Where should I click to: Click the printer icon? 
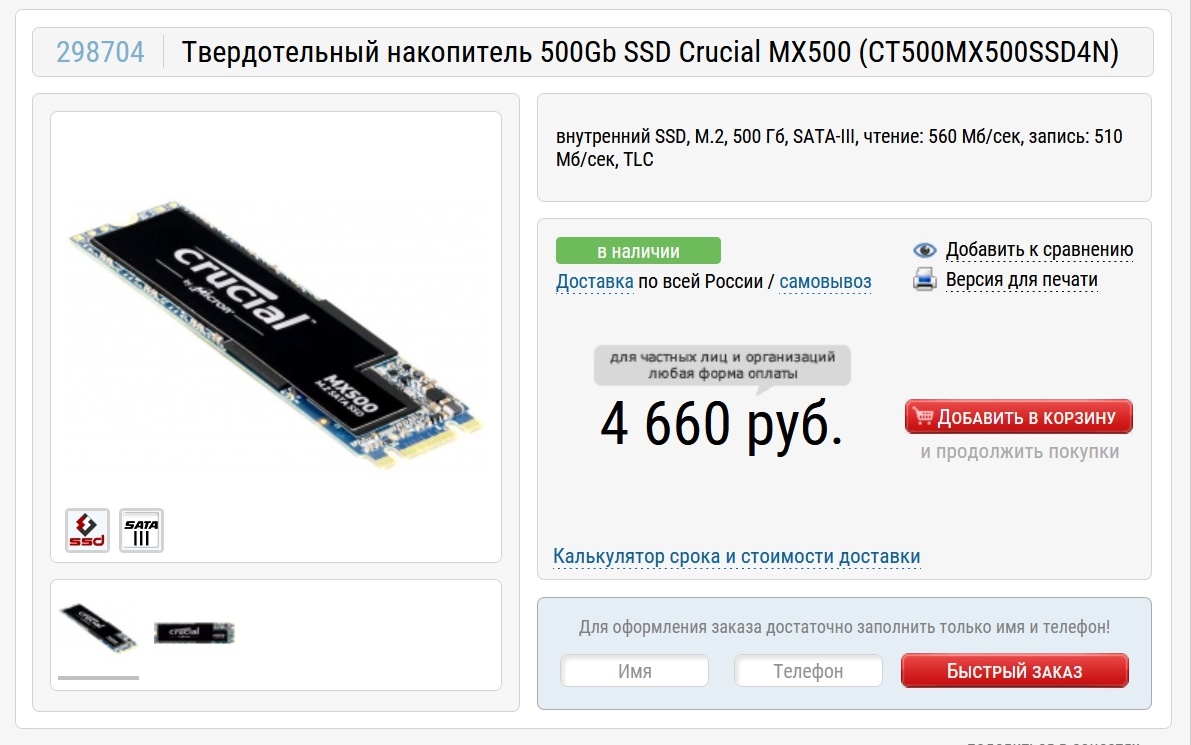point(924,279)
